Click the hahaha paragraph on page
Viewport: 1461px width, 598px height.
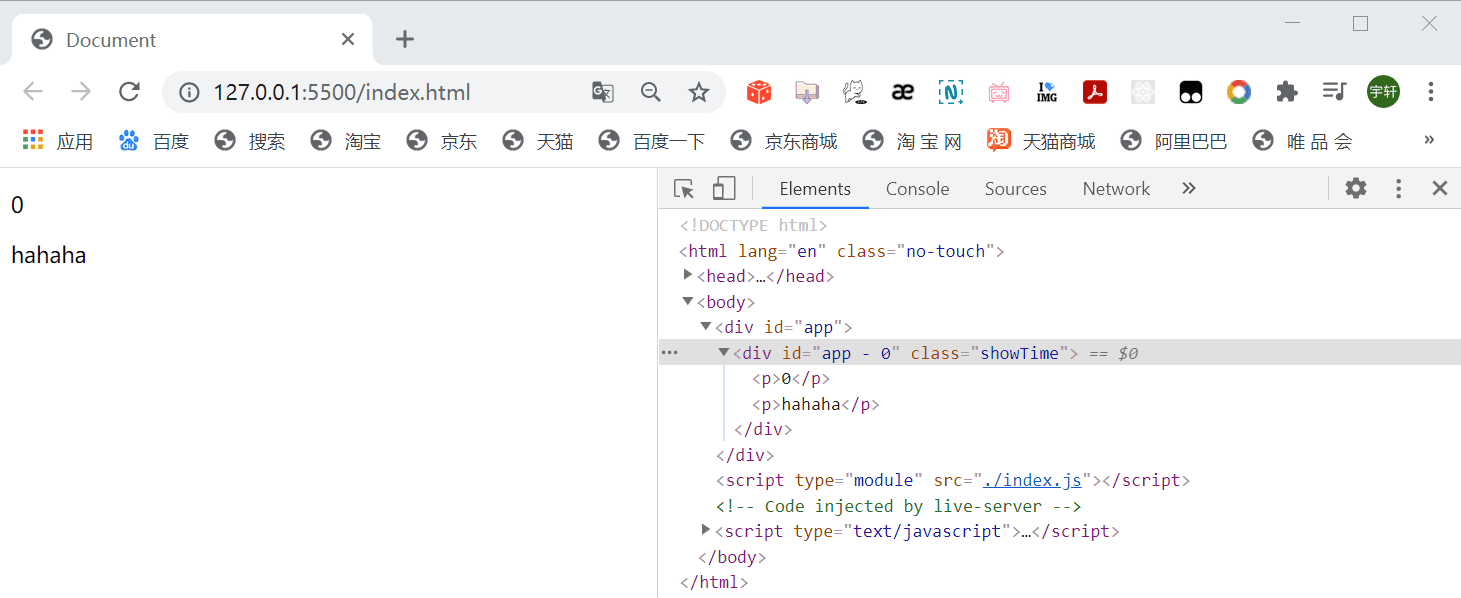[49, 256]
